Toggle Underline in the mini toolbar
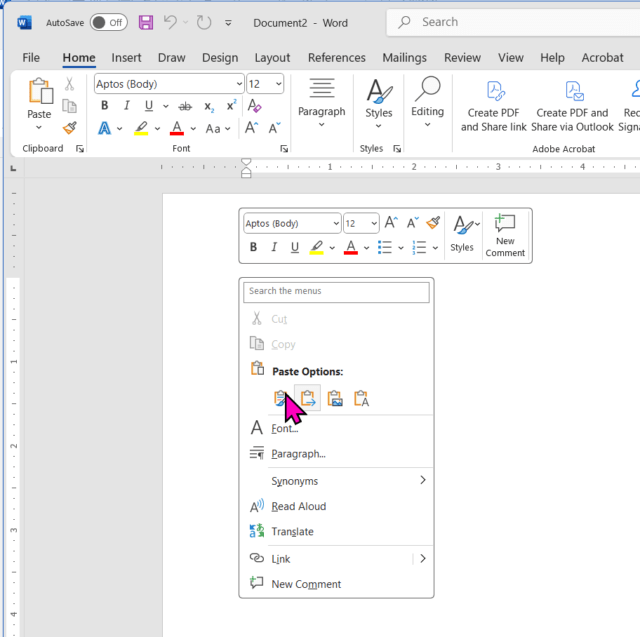This screenshot has width=640, height=637. click(295, 247)
